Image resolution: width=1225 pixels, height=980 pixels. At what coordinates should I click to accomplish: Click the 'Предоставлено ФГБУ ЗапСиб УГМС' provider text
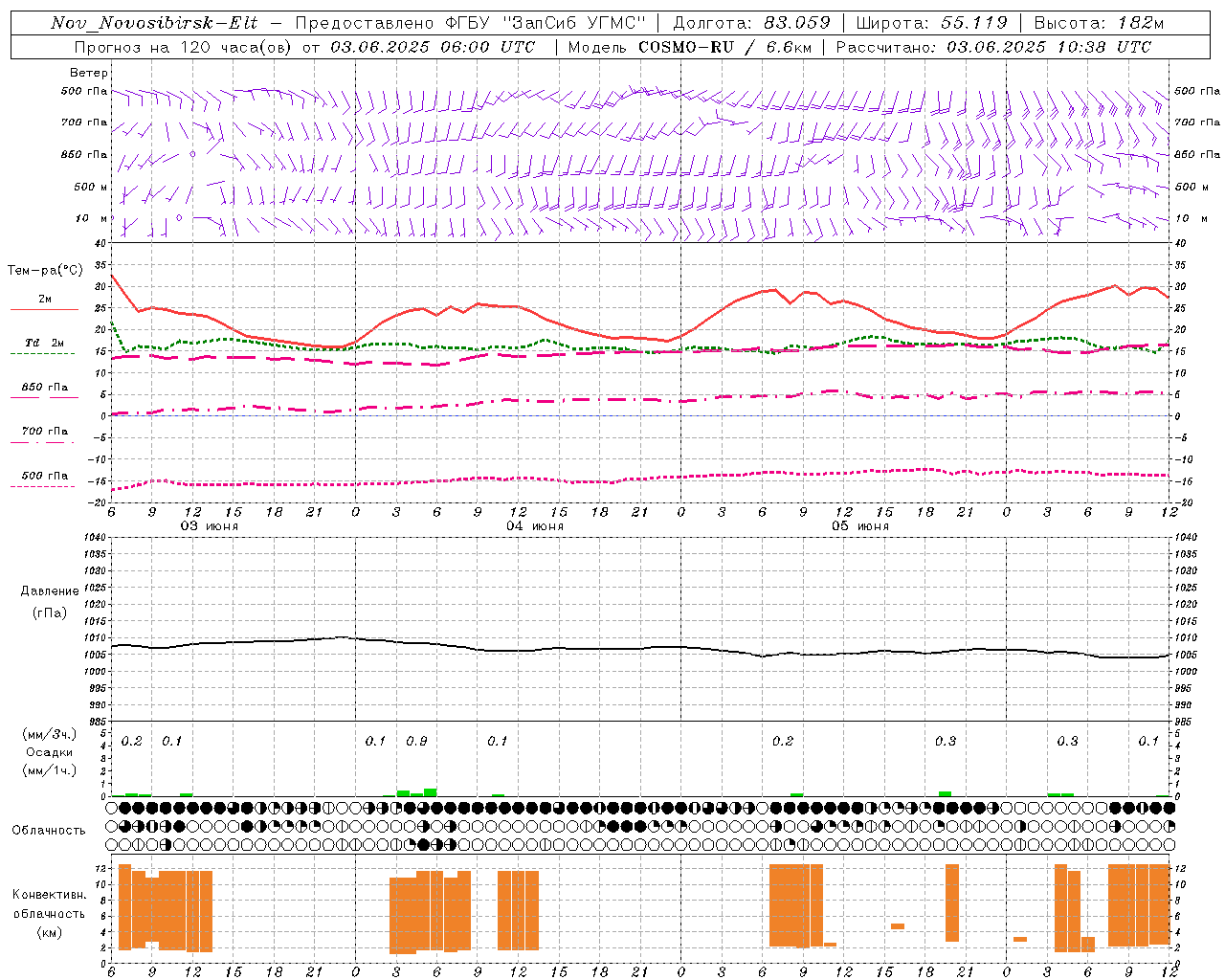471,23
